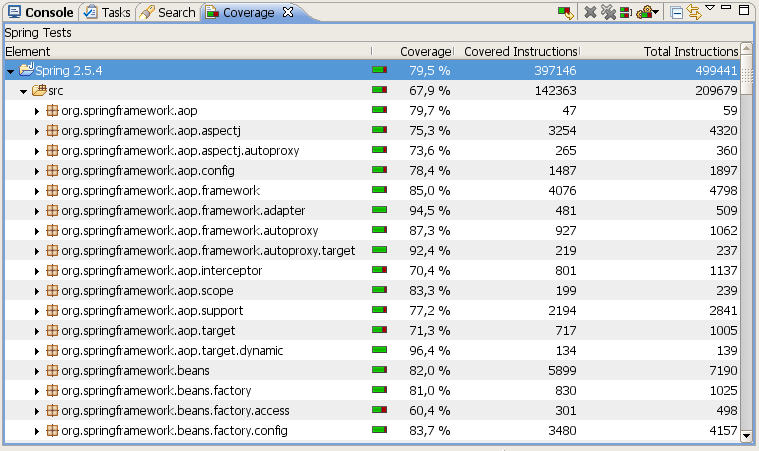Screen dimensions: 759x451
Task: Click covered instructions value 397146
Action: 555,71
